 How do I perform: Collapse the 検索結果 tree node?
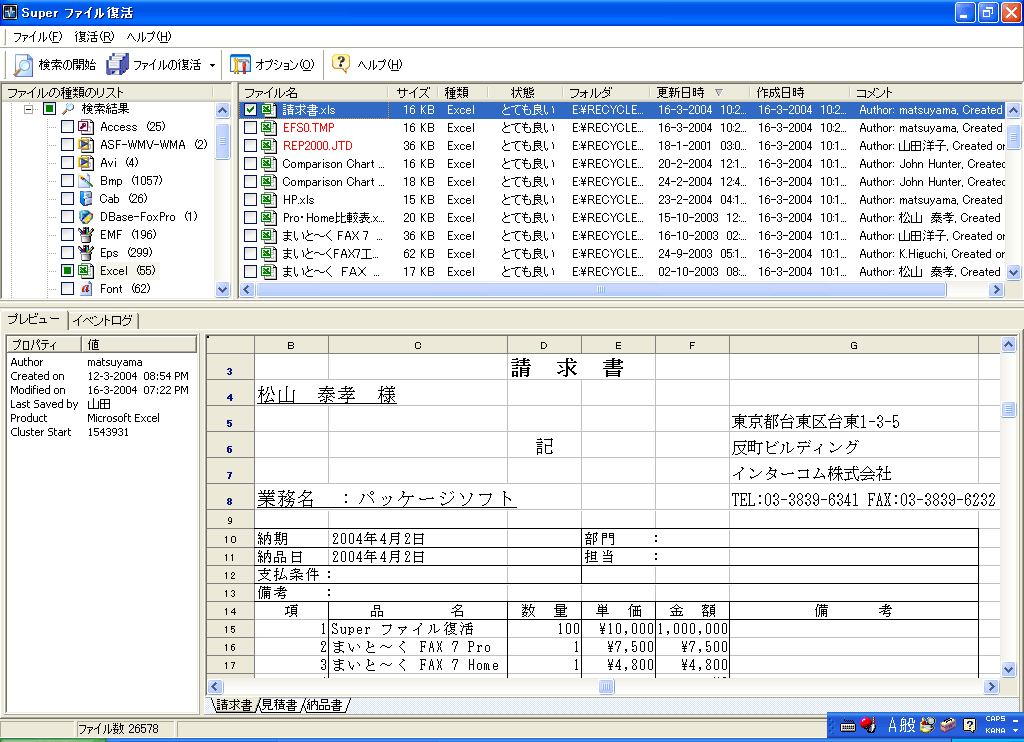coord(28,109)
